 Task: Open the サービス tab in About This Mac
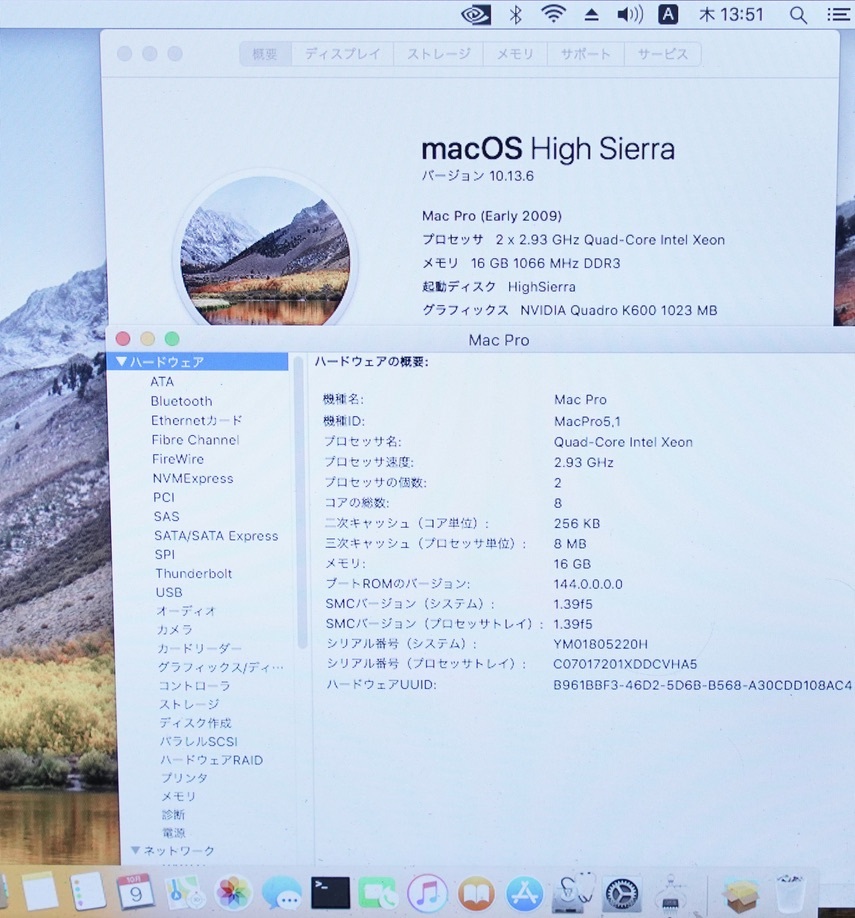[x=662, y=54]
